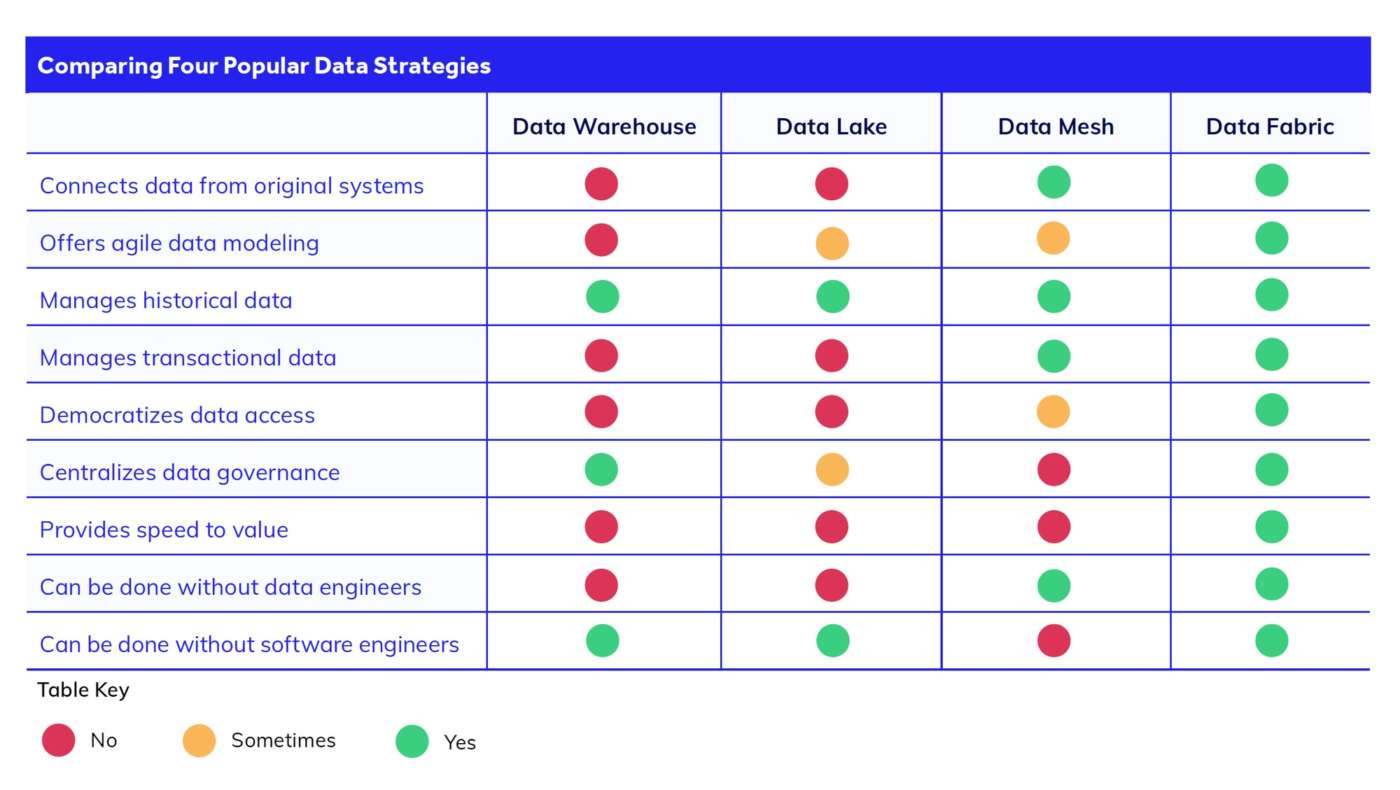This screenshot has width=1400, height=790.
Task: Click the 'Democratizes data access' row label
Action: [x=177, y=415]
